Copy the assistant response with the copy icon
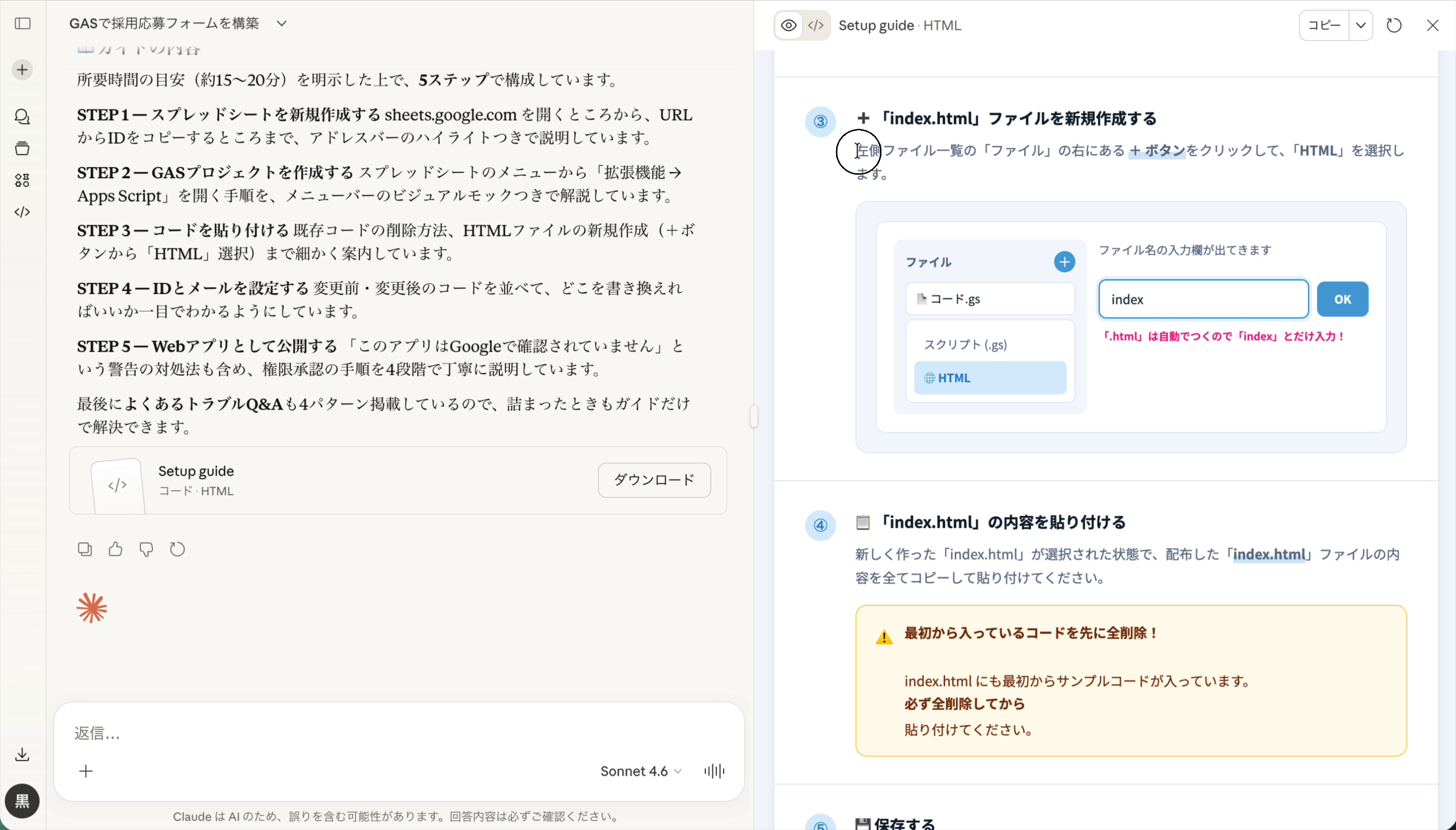Screen dimensions: 1456x830 pyautogui.click(x=84, y=549)
